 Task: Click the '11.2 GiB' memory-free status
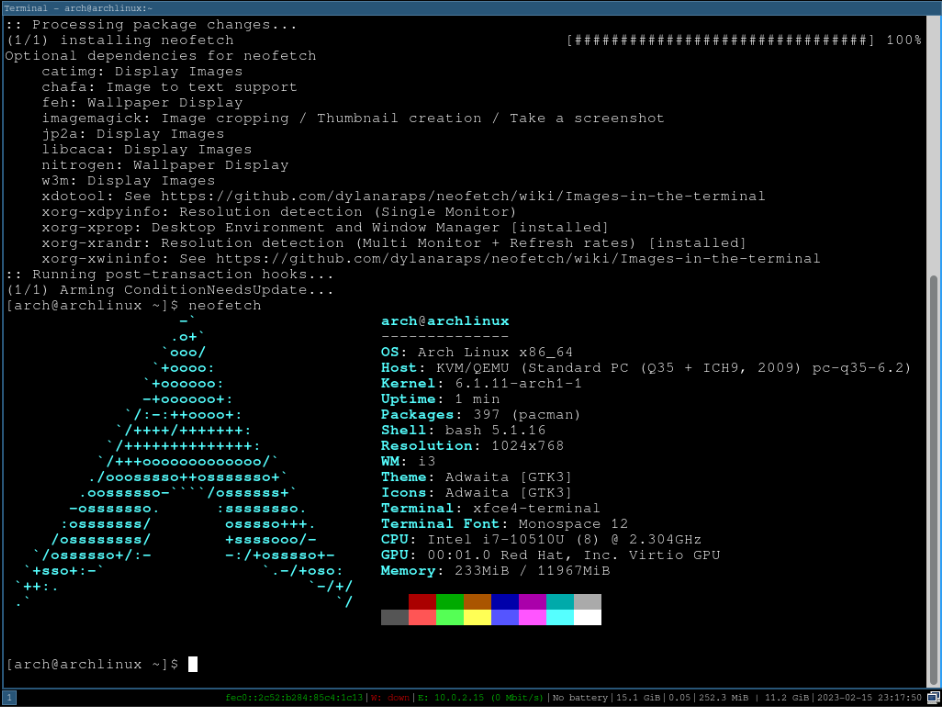point(786,697)
